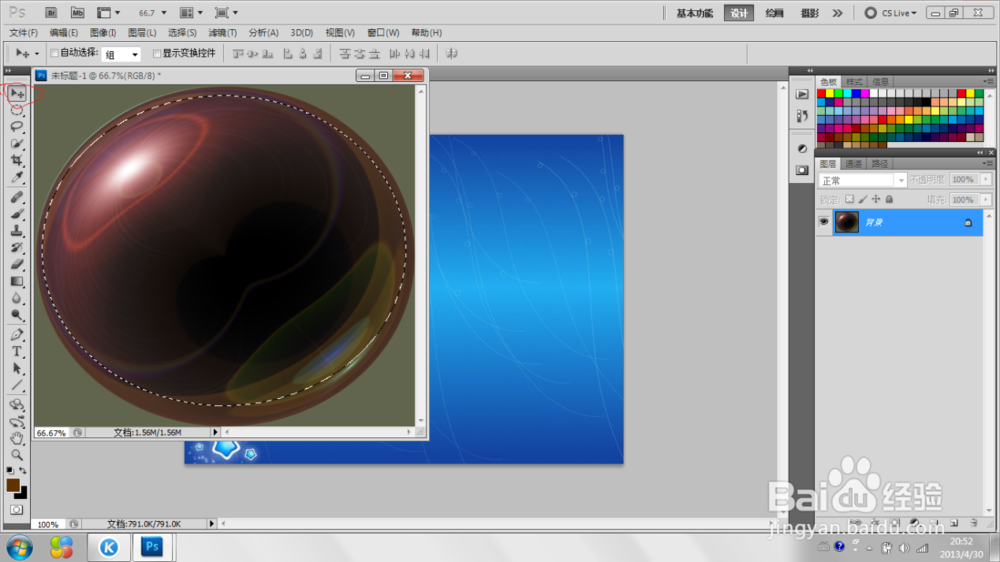Screen dimensions: 1000x562
Task: Swap foreground and background colors
Action: pyautogui.click(x=23, y=471)
